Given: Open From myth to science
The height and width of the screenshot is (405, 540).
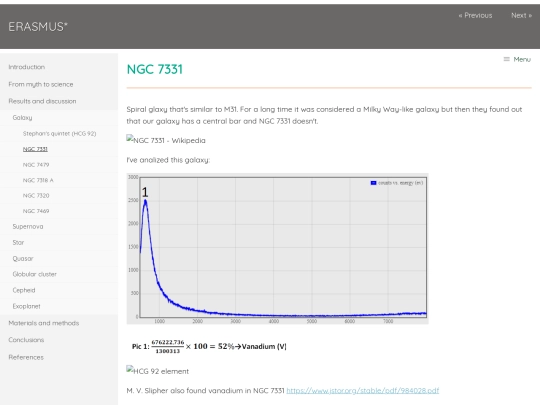Looking at the screenshot, I should click(x=41, y=84).
